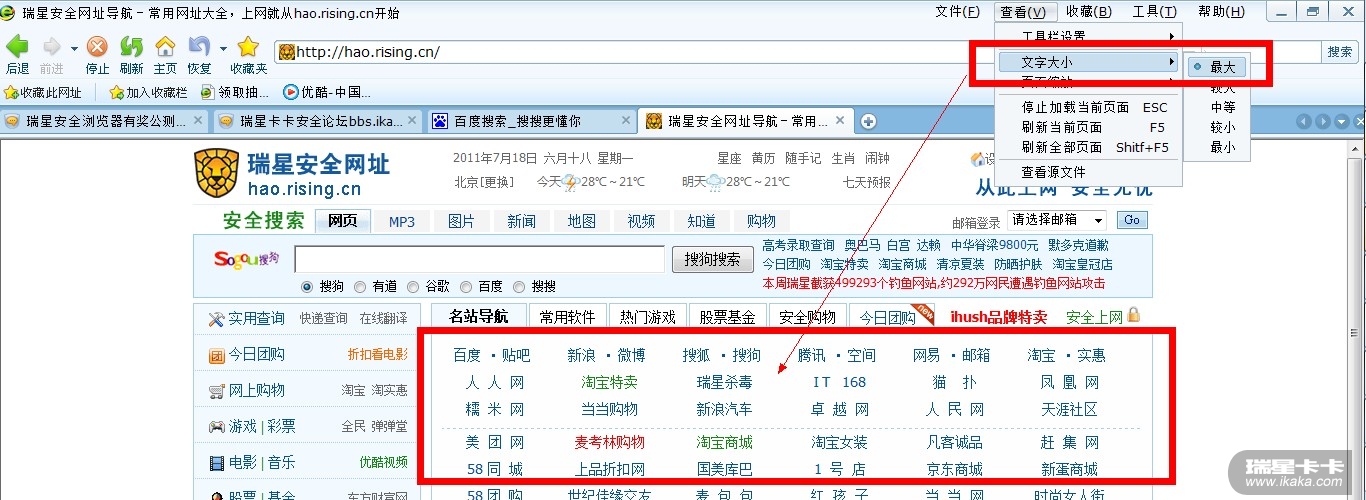Open the 请选择邮箱 mailbox dropdown
This screenshot has width=1366, height=500.
(x=1057, y=220)
